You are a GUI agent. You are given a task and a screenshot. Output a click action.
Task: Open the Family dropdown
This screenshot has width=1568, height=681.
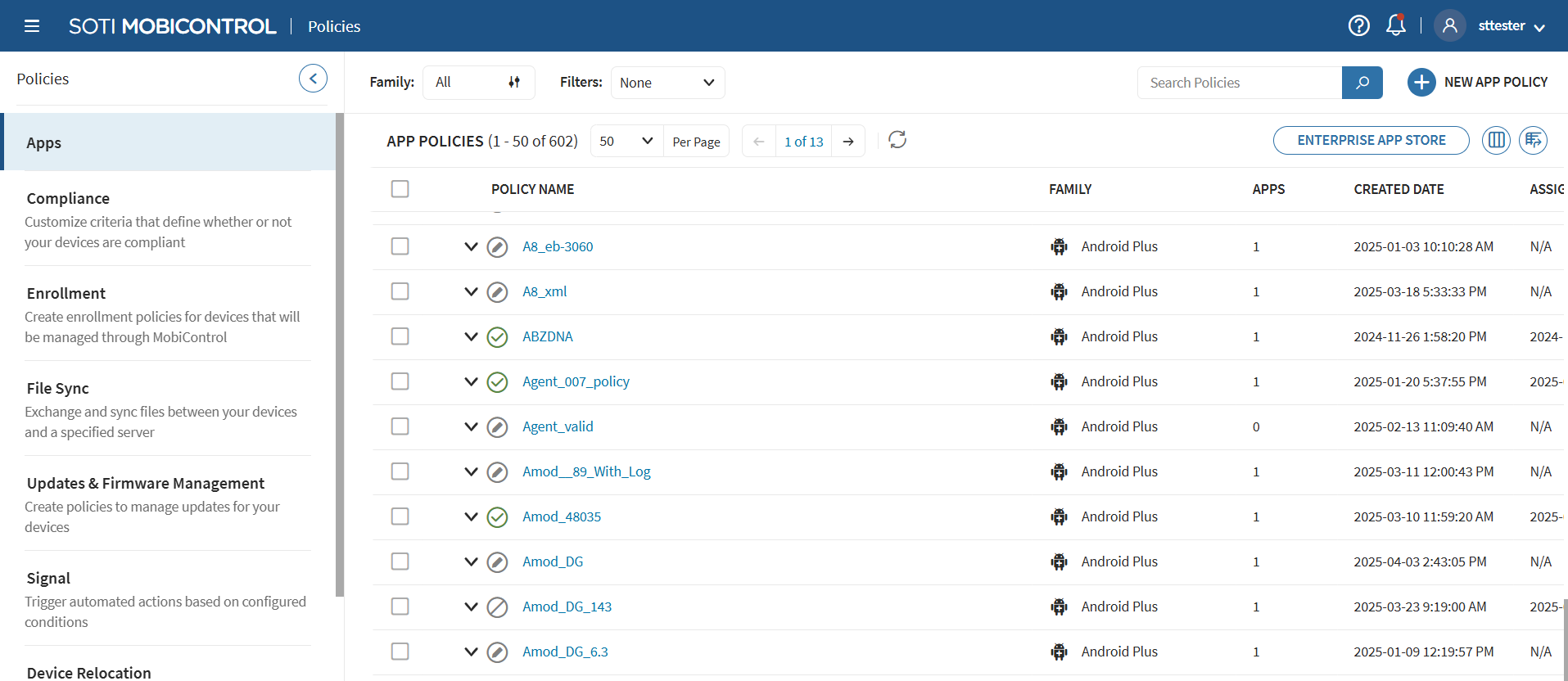point(478,83)
